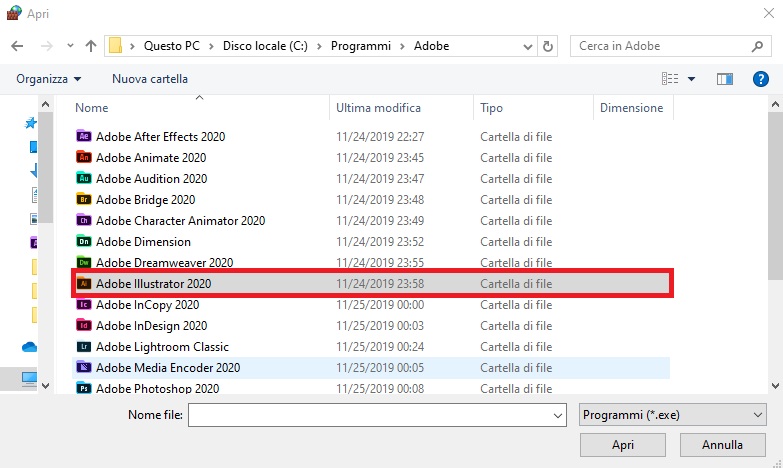Click the folder icon in address bar
This screenshot has height=468, width=783.
click(x=115, y=45)
